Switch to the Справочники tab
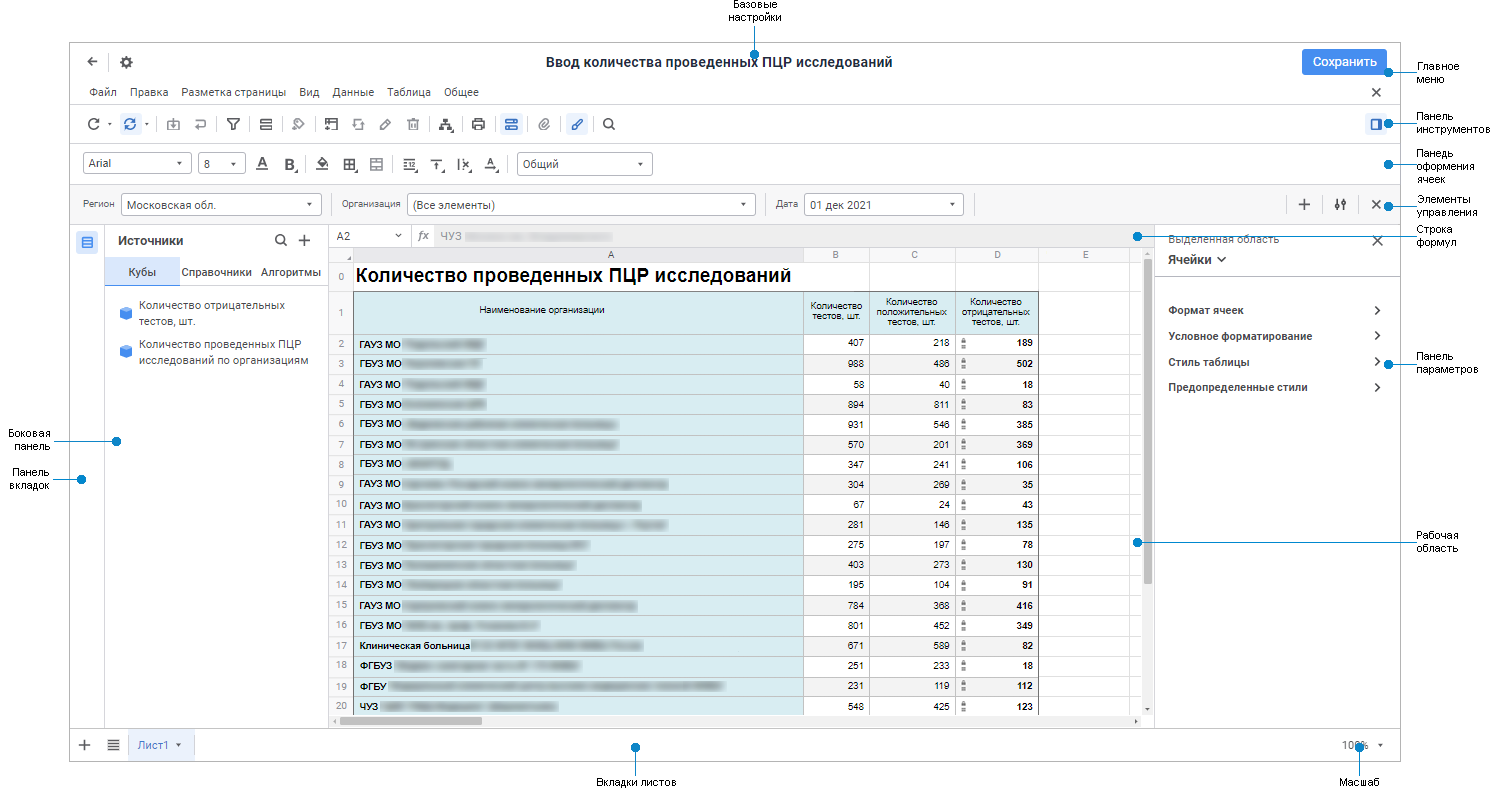 (x=216, y=272)
